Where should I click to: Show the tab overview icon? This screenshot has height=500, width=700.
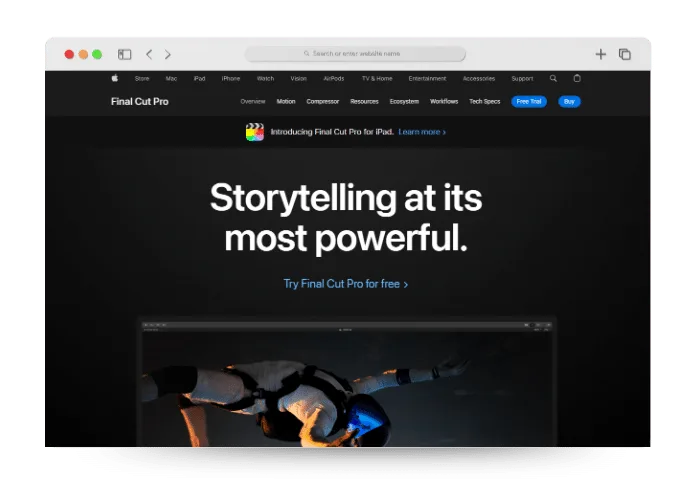pos(625,54)
